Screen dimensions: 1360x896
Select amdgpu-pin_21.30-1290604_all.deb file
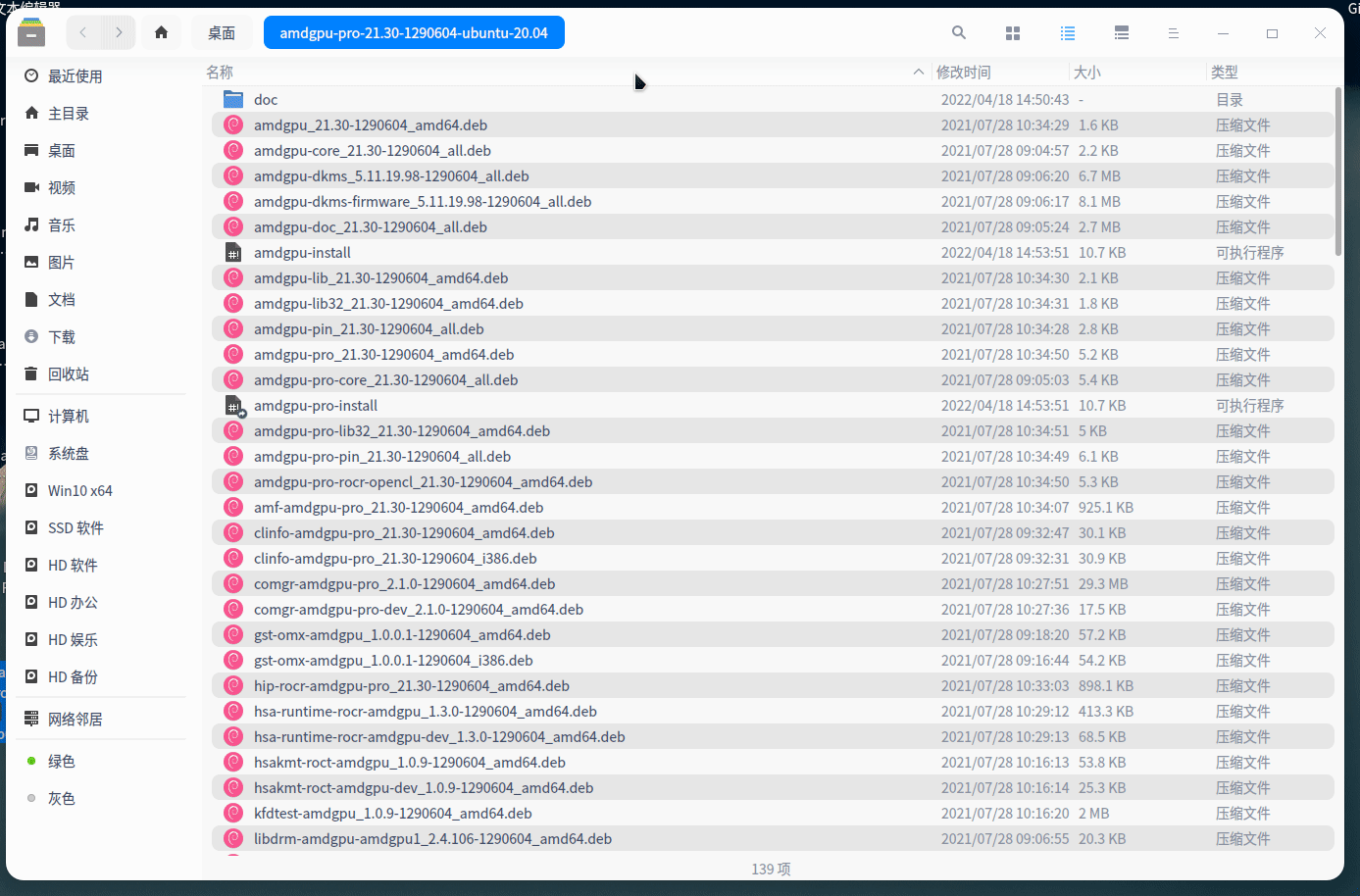pos(773,329)
